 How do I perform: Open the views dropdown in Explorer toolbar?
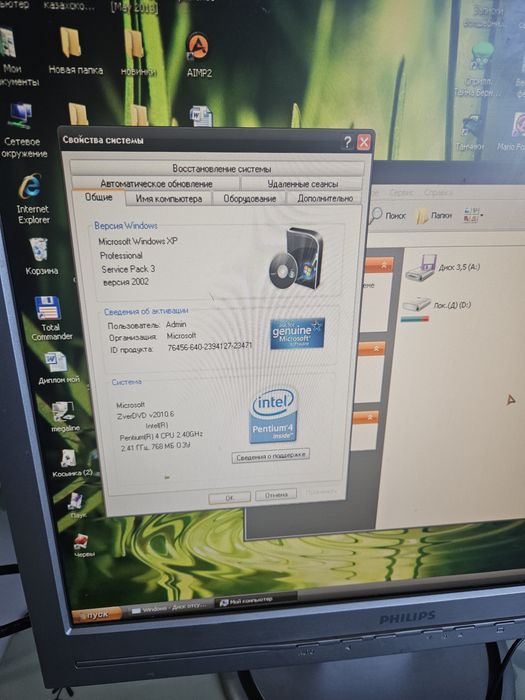(473, 215)
